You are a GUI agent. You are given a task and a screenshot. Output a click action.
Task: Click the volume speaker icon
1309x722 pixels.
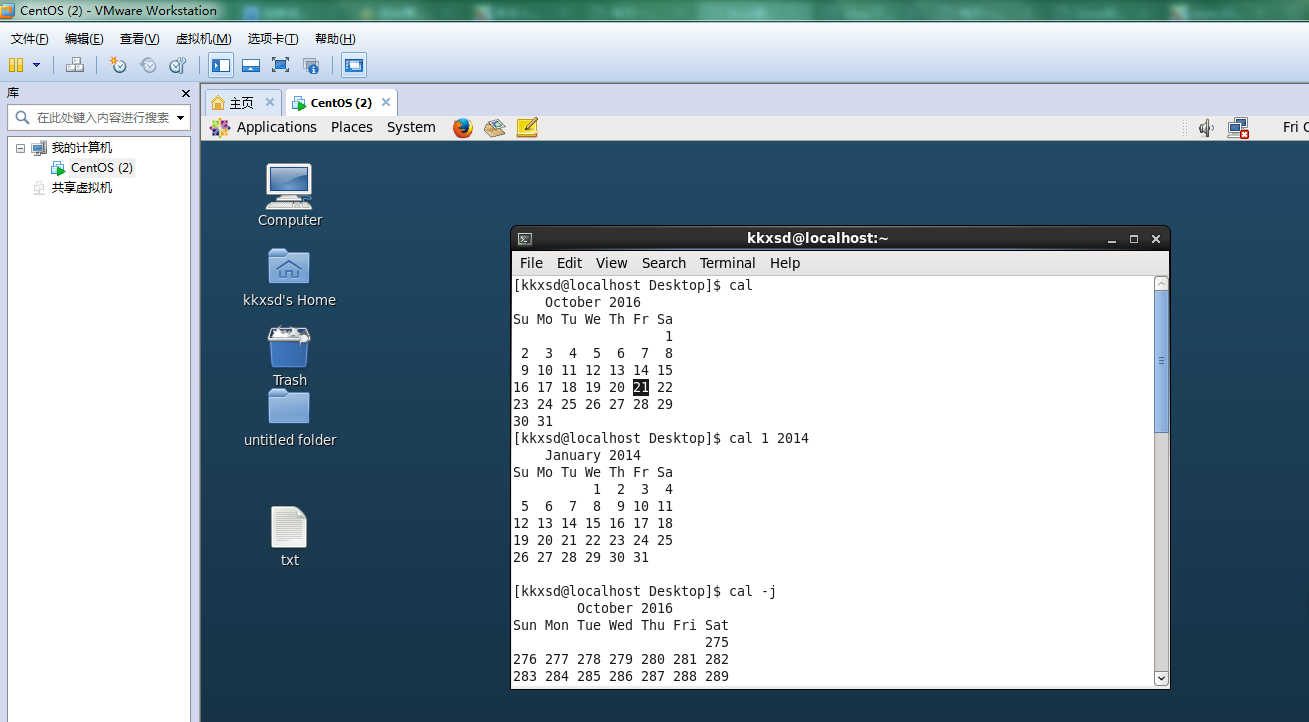click(1207, 127)
